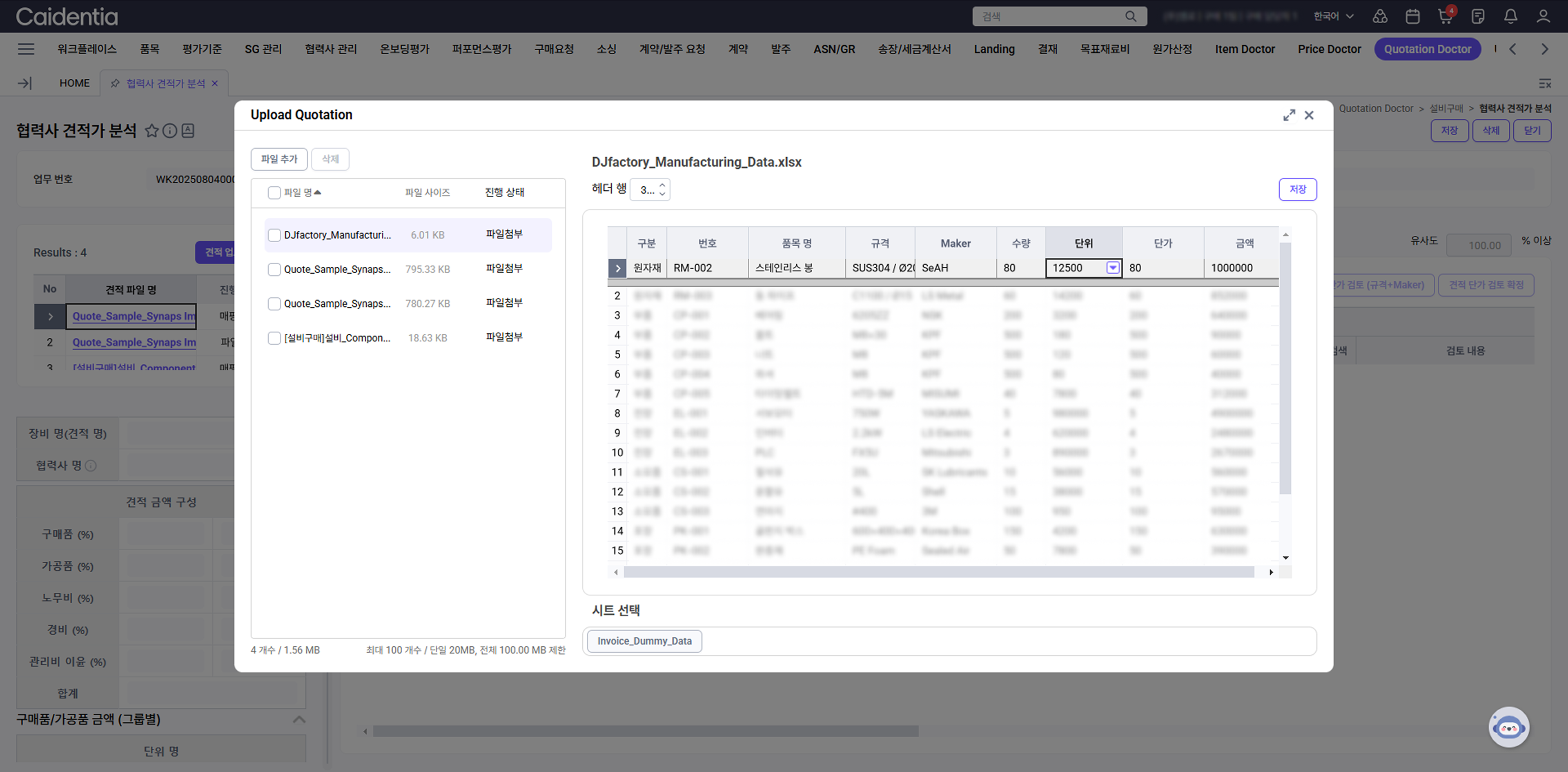Open the 단위 cell dropdown arrow
Screen dimensions: 1568x772
point(1113,268)
